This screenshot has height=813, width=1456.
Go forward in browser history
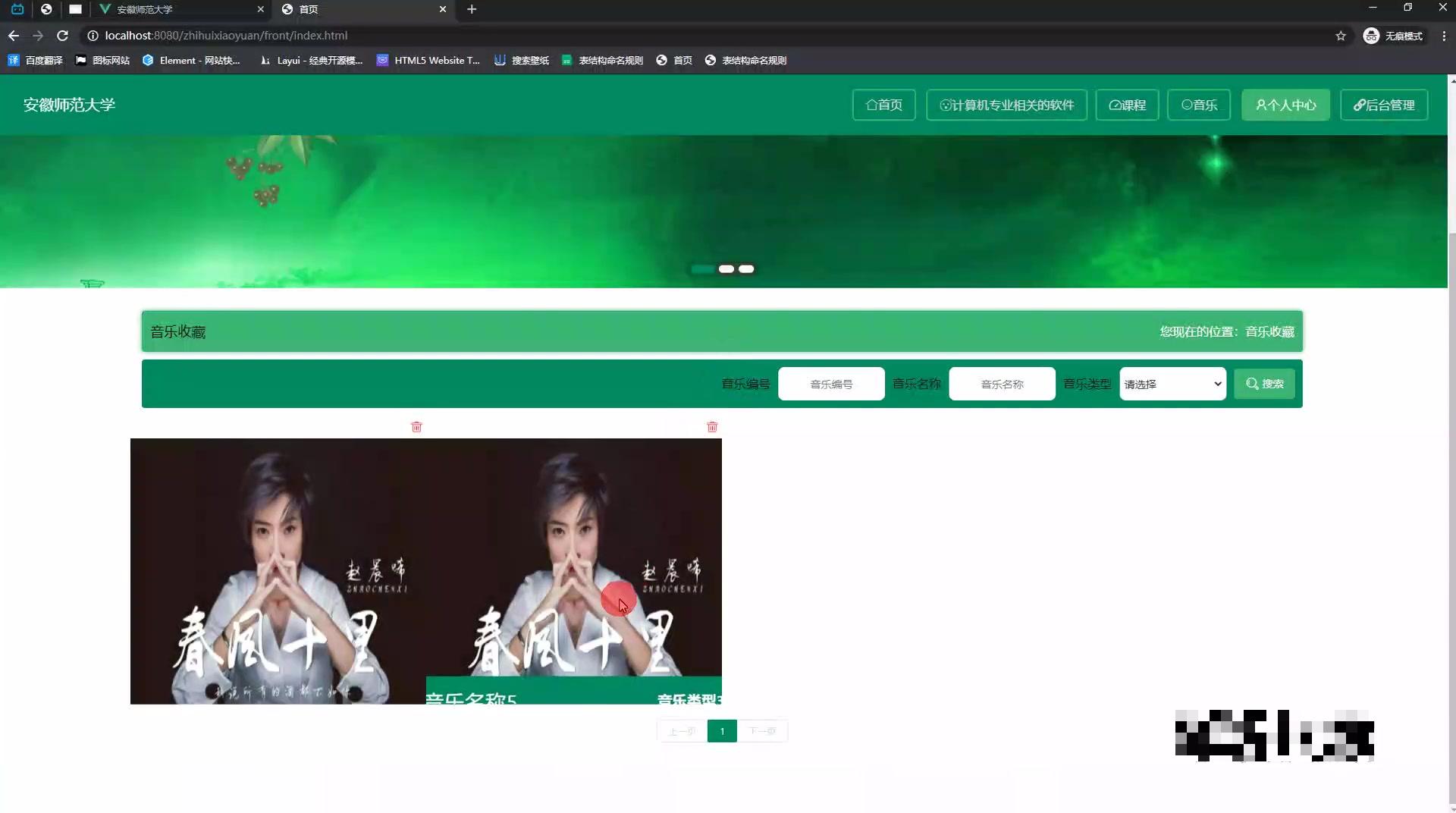(38, 36)
